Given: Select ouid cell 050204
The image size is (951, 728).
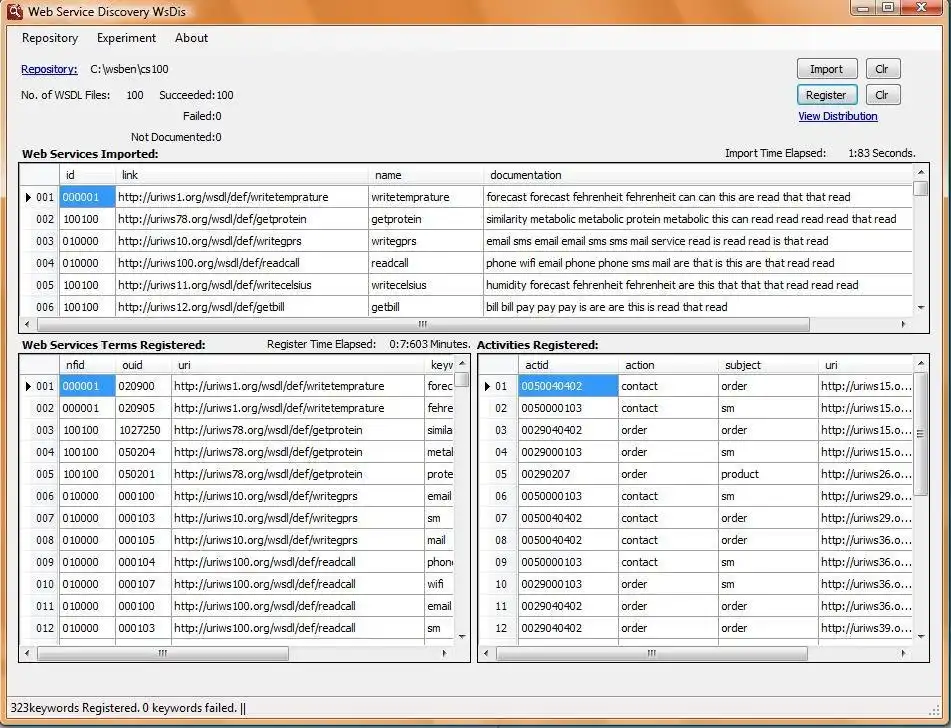Looking at the screenshot, I should click(x=143, y=452).
